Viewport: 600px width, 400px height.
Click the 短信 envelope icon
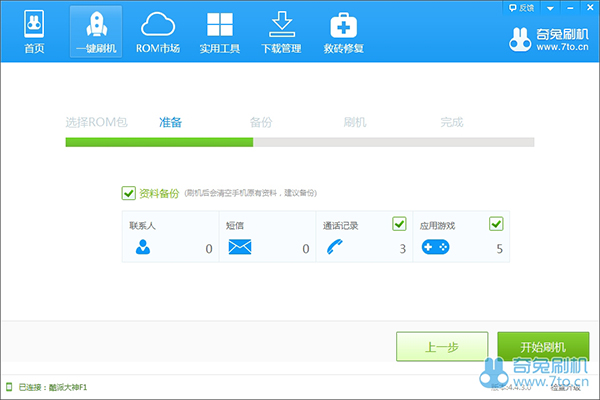pos(240,247)
